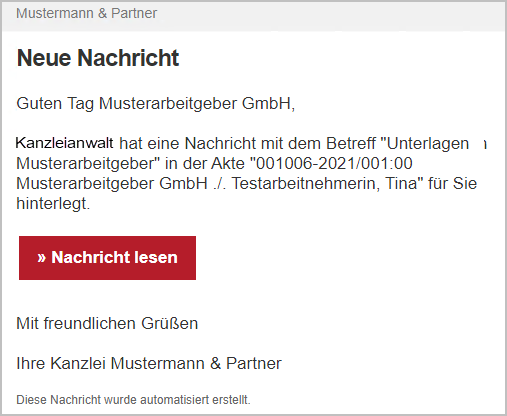Click the subject word "Unterlagen" in quotes
The height and width of the screenshot is (416, 507).
428,144
